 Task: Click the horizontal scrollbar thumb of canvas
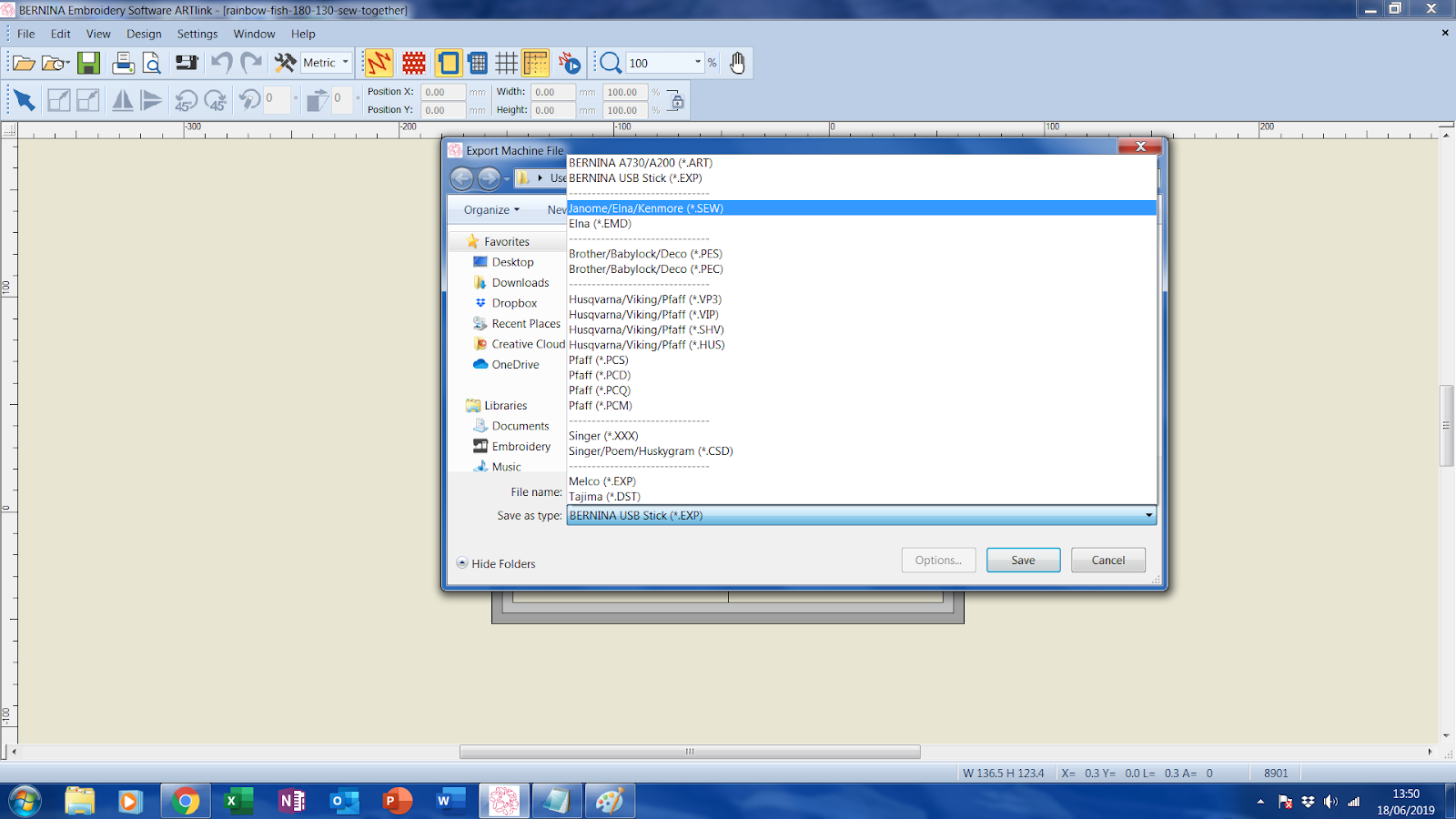click(x=690, y=752)
